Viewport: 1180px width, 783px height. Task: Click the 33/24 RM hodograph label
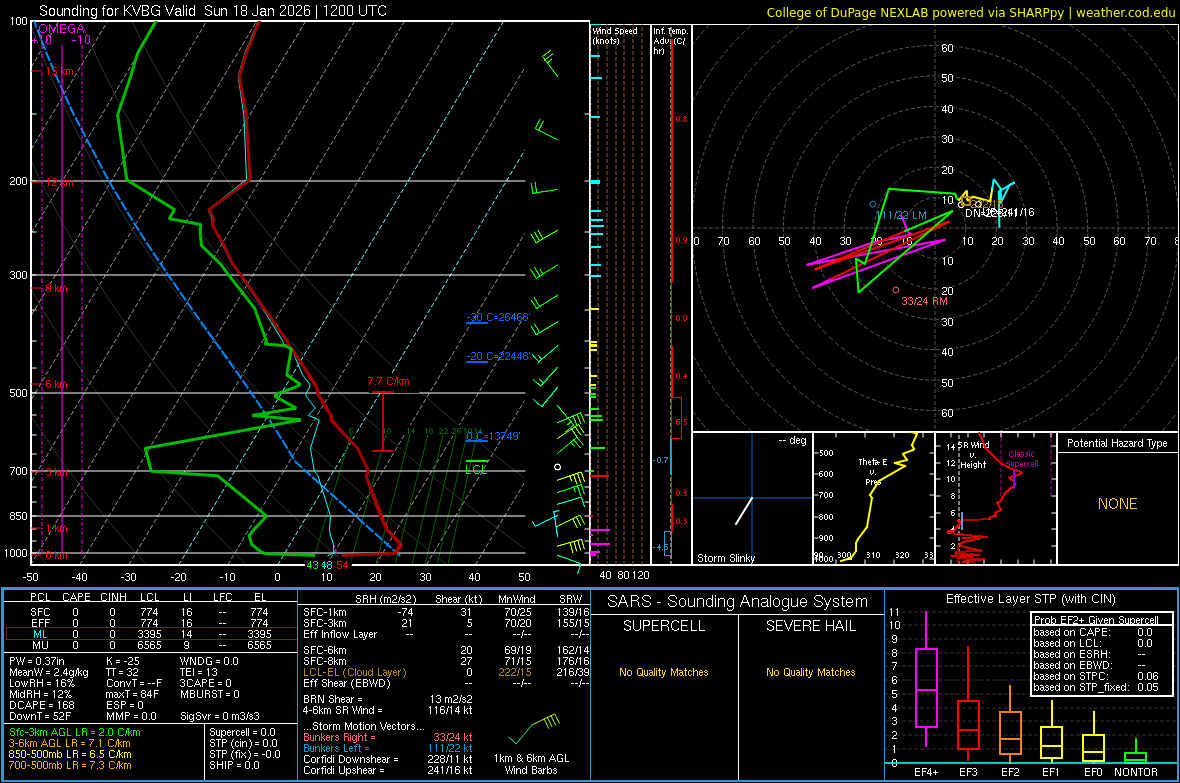point(924,301)
